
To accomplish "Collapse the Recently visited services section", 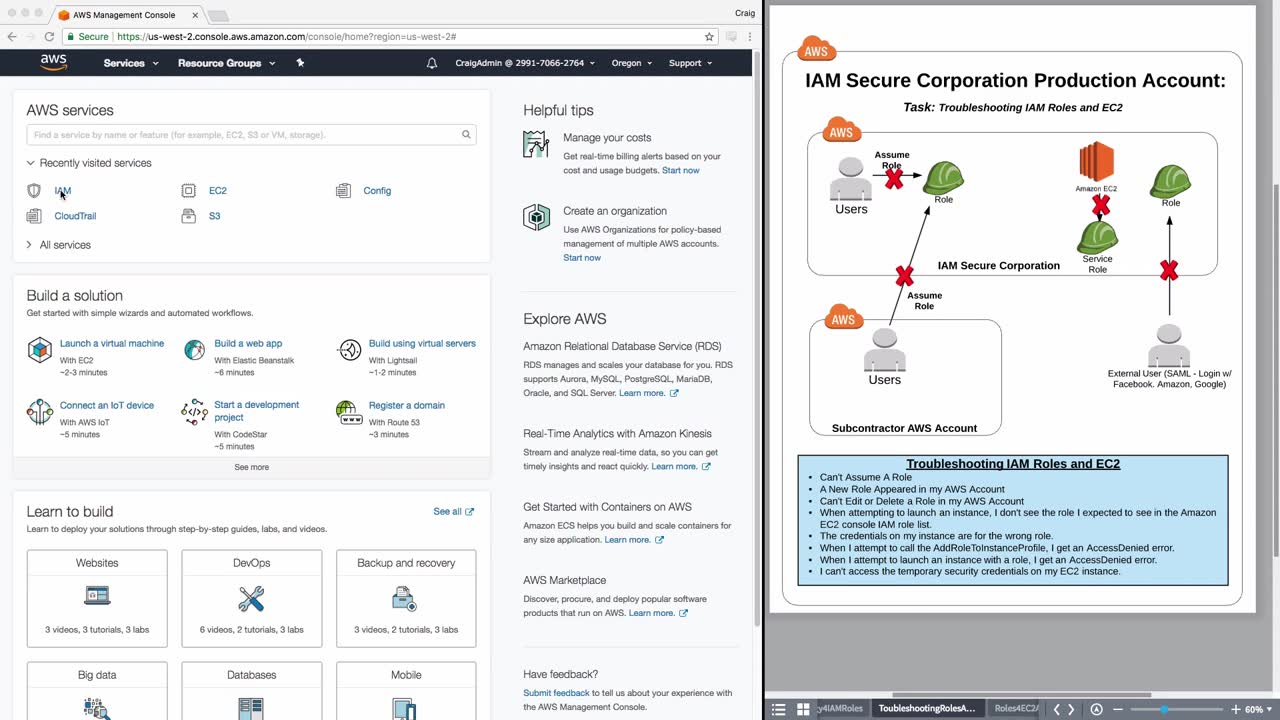I will (89, 163).
